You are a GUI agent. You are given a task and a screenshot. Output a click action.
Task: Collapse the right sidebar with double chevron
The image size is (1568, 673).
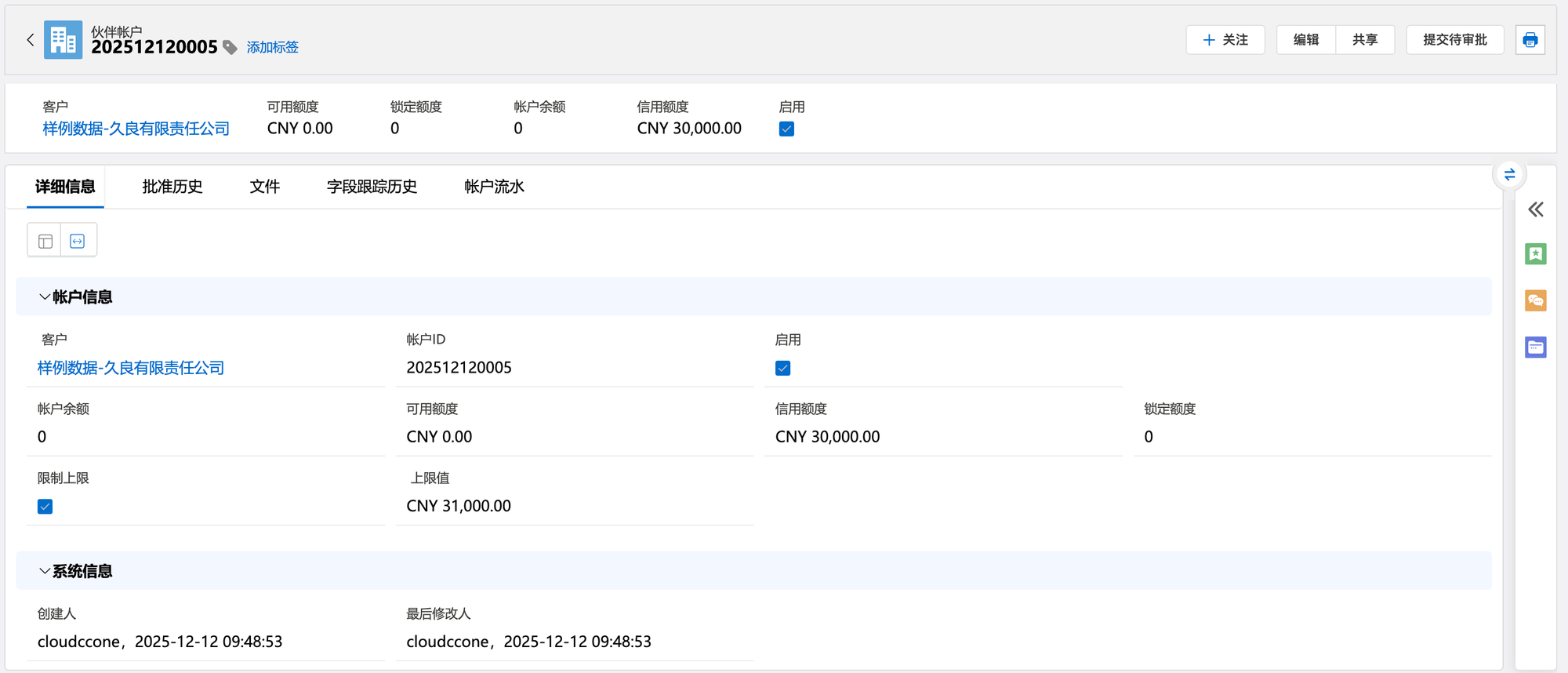pyautogui.click(x=1535, y=209)
